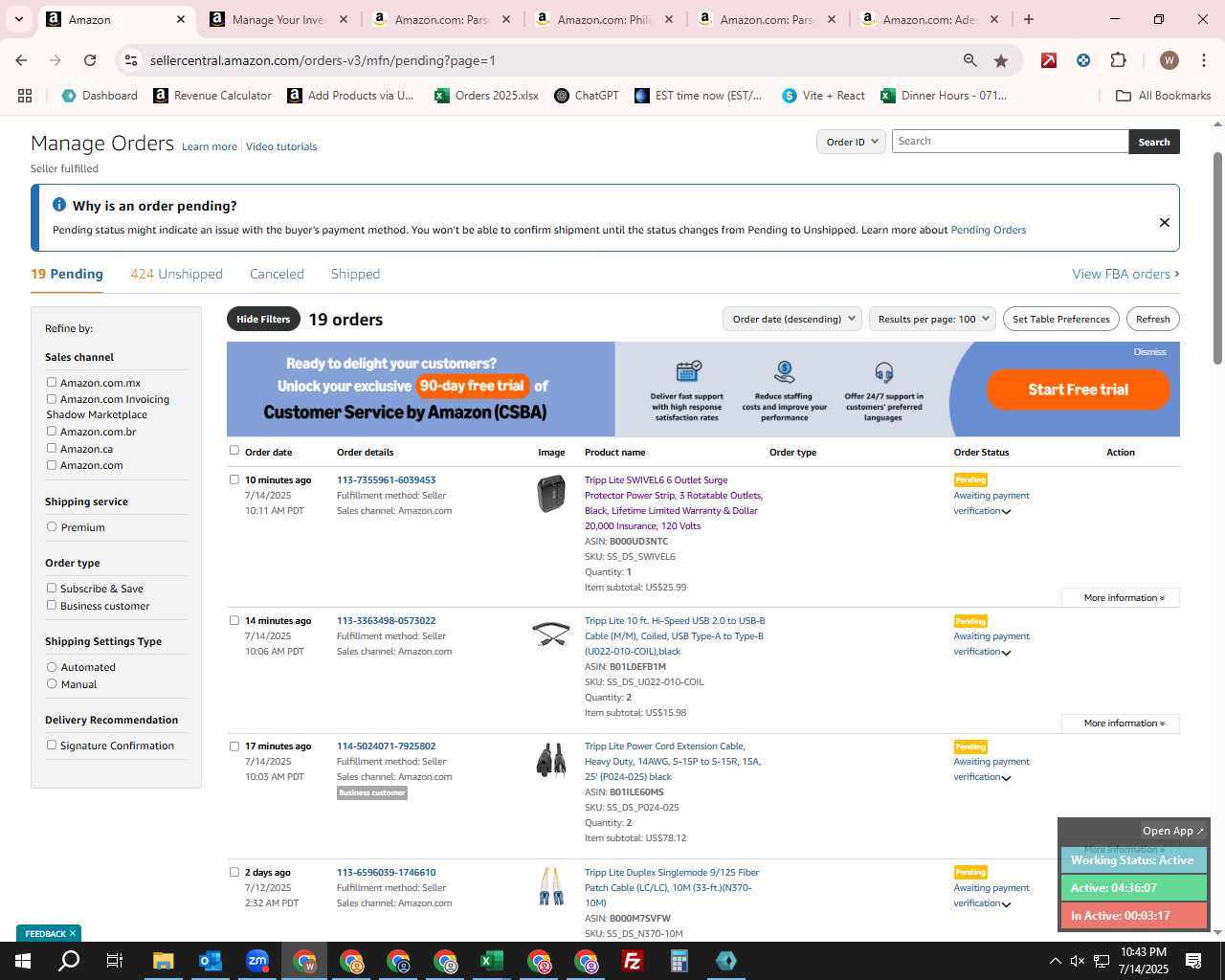
Task: Open the Revenue Calculator bookmark
Action: (212, 96)
